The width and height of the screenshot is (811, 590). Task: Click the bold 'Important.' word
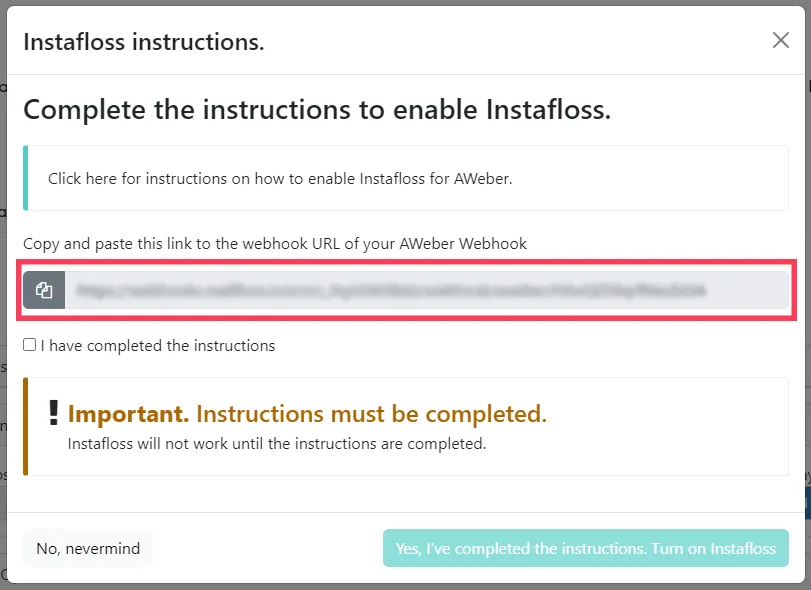pos(129,414)
